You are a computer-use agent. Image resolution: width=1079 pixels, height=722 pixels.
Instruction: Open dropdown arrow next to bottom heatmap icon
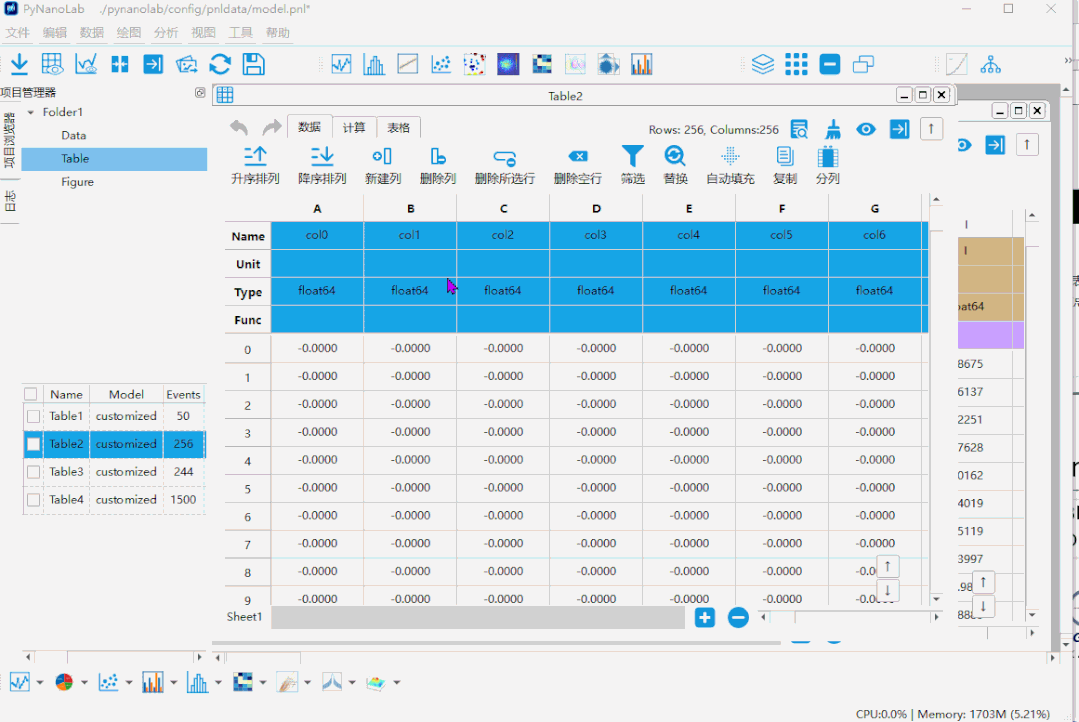tap(263, 682)
